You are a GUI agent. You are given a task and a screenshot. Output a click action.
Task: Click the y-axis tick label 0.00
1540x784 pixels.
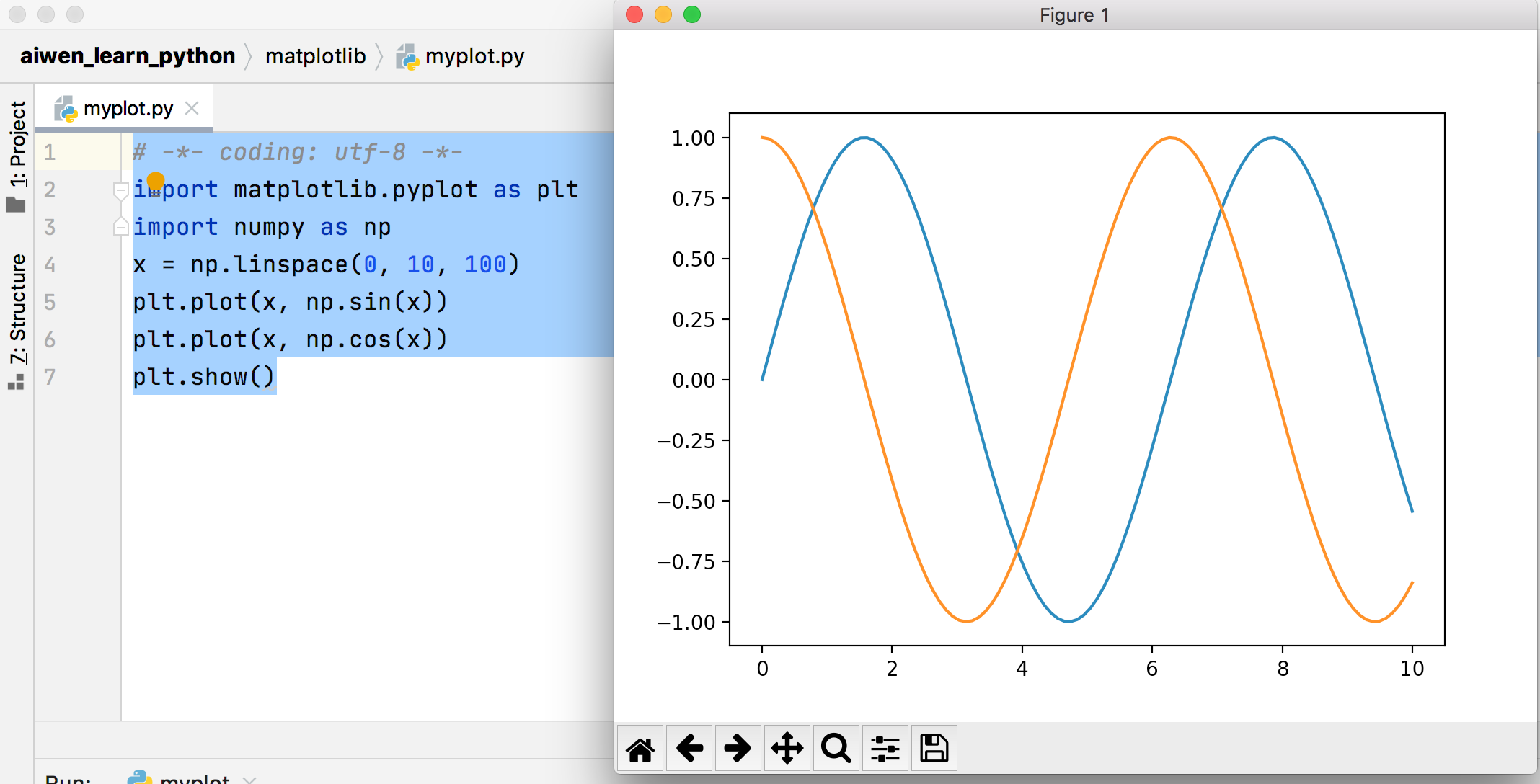(x=694, y=380)
